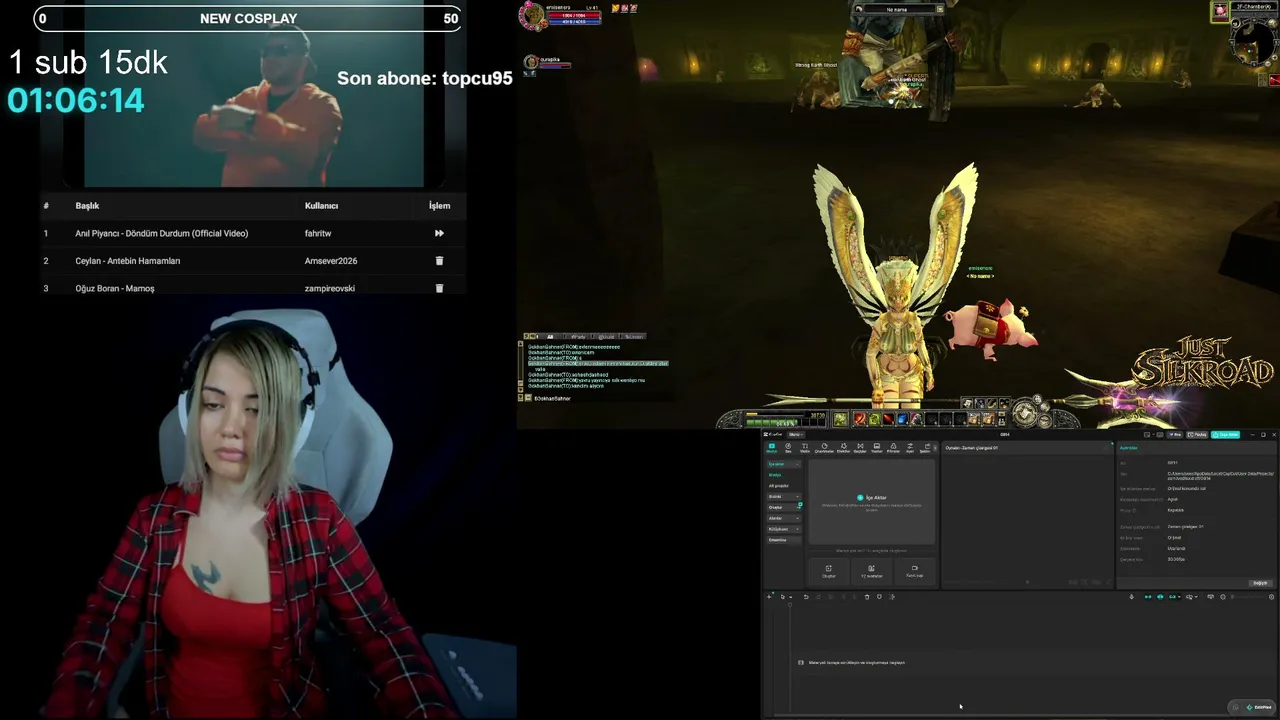1280x720 pixels.
Task: Click the CapCut timeline undo icon
Action: click(x=806, y=597)
